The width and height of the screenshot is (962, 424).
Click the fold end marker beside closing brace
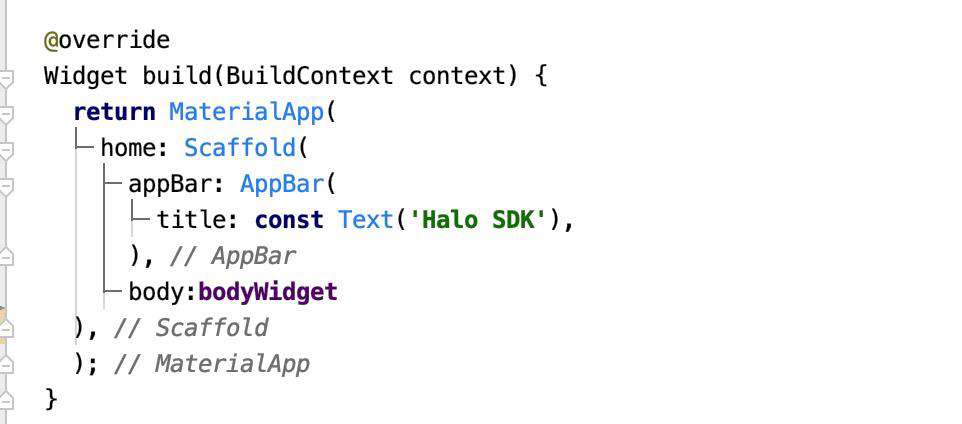[6, 400]
